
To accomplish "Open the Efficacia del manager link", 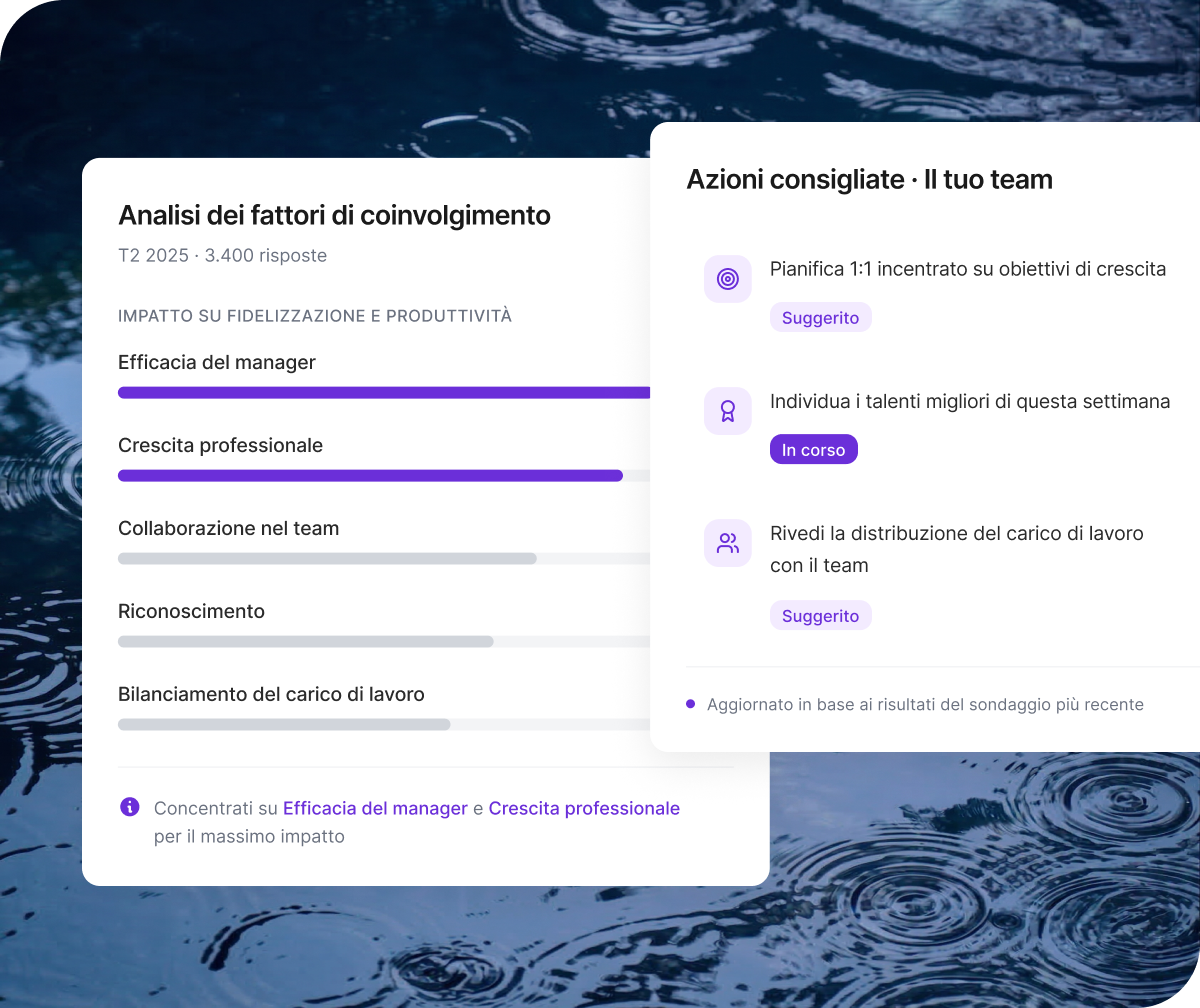I will (375, 808).
